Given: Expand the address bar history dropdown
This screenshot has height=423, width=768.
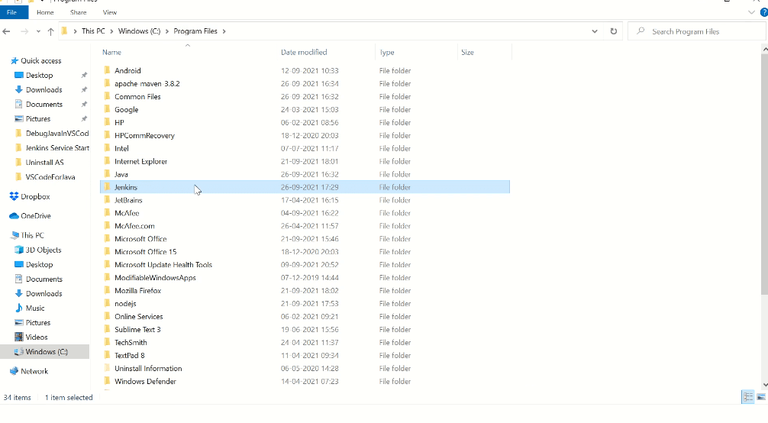Looking at the screenshot, I should [x=595, y=31].
